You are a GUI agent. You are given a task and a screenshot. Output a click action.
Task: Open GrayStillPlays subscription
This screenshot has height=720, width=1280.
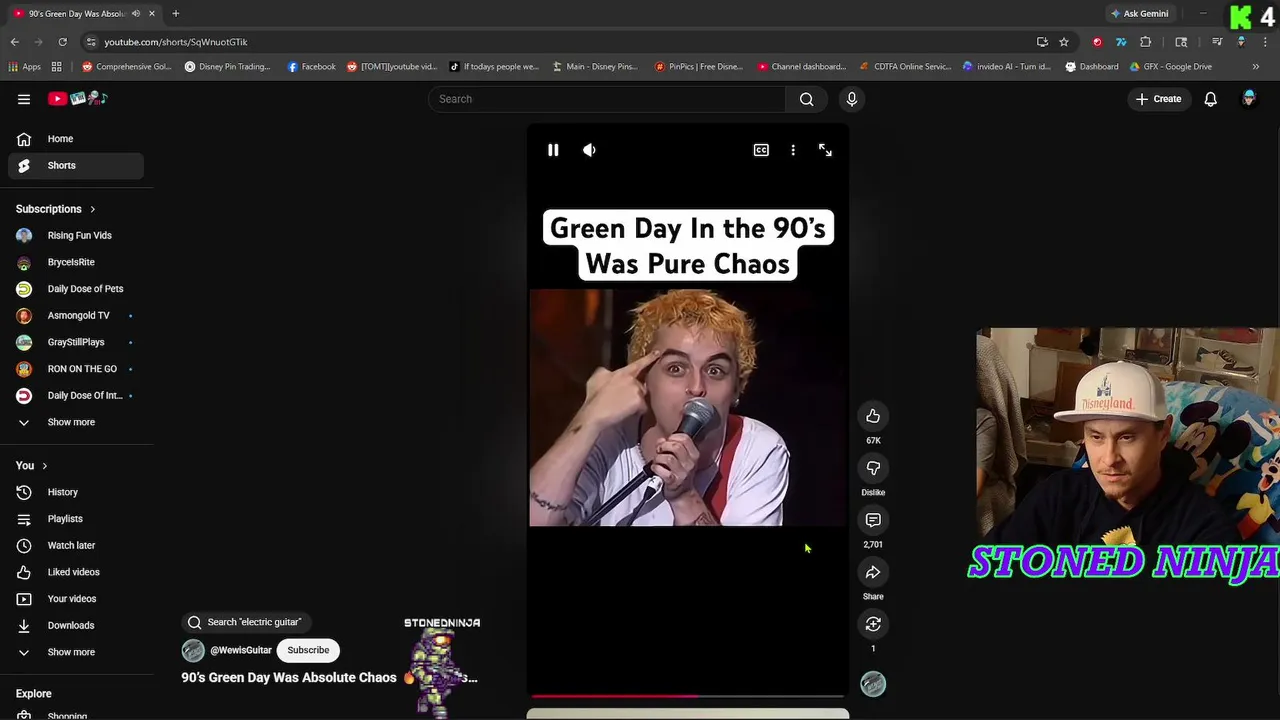[76, 342]
